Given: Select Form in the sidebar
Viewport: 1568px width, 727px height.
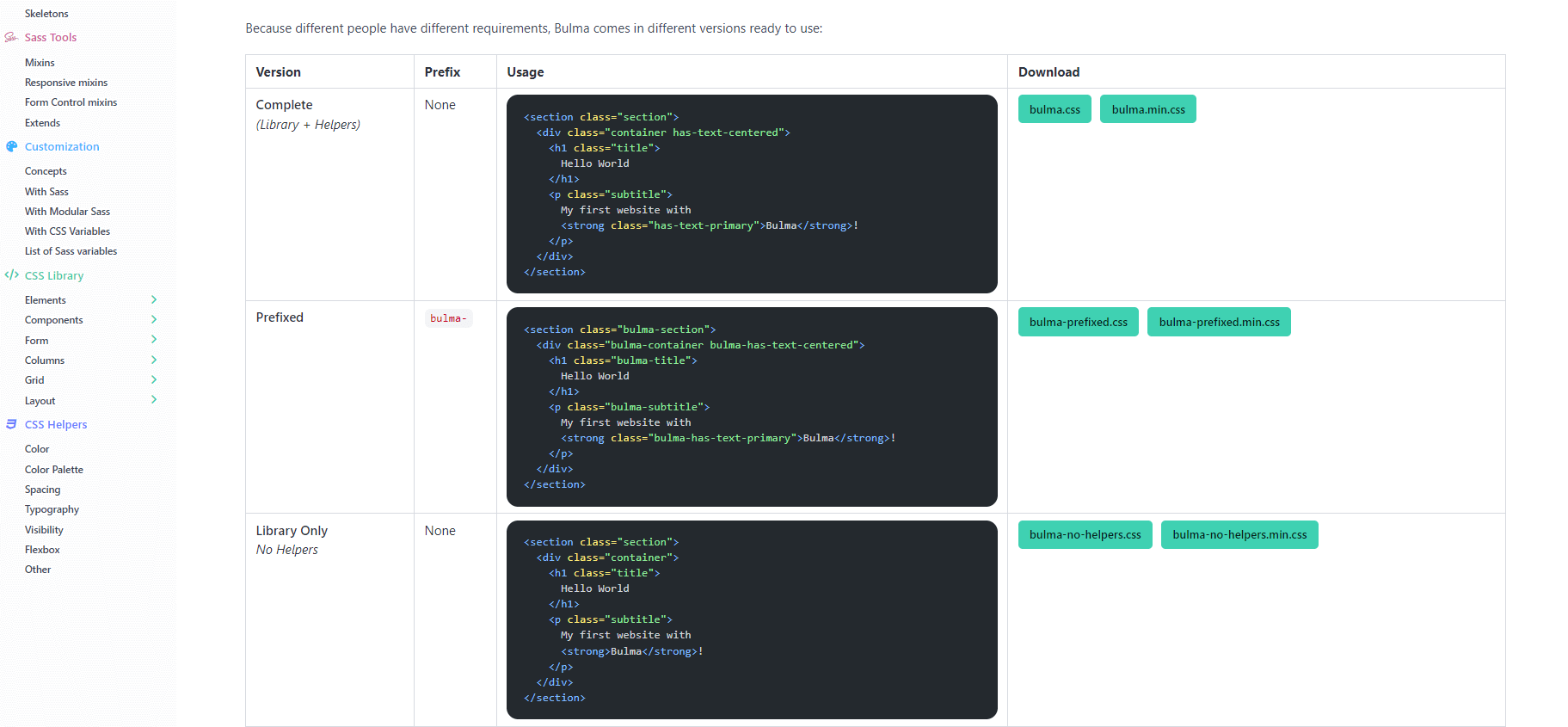Looking at the screenshot, I should point(36,341).
